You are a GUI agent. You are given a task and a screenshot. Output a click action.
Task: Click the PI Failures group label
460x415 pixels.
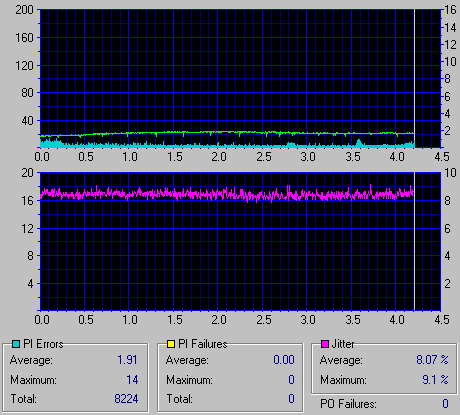pos(203,344)
